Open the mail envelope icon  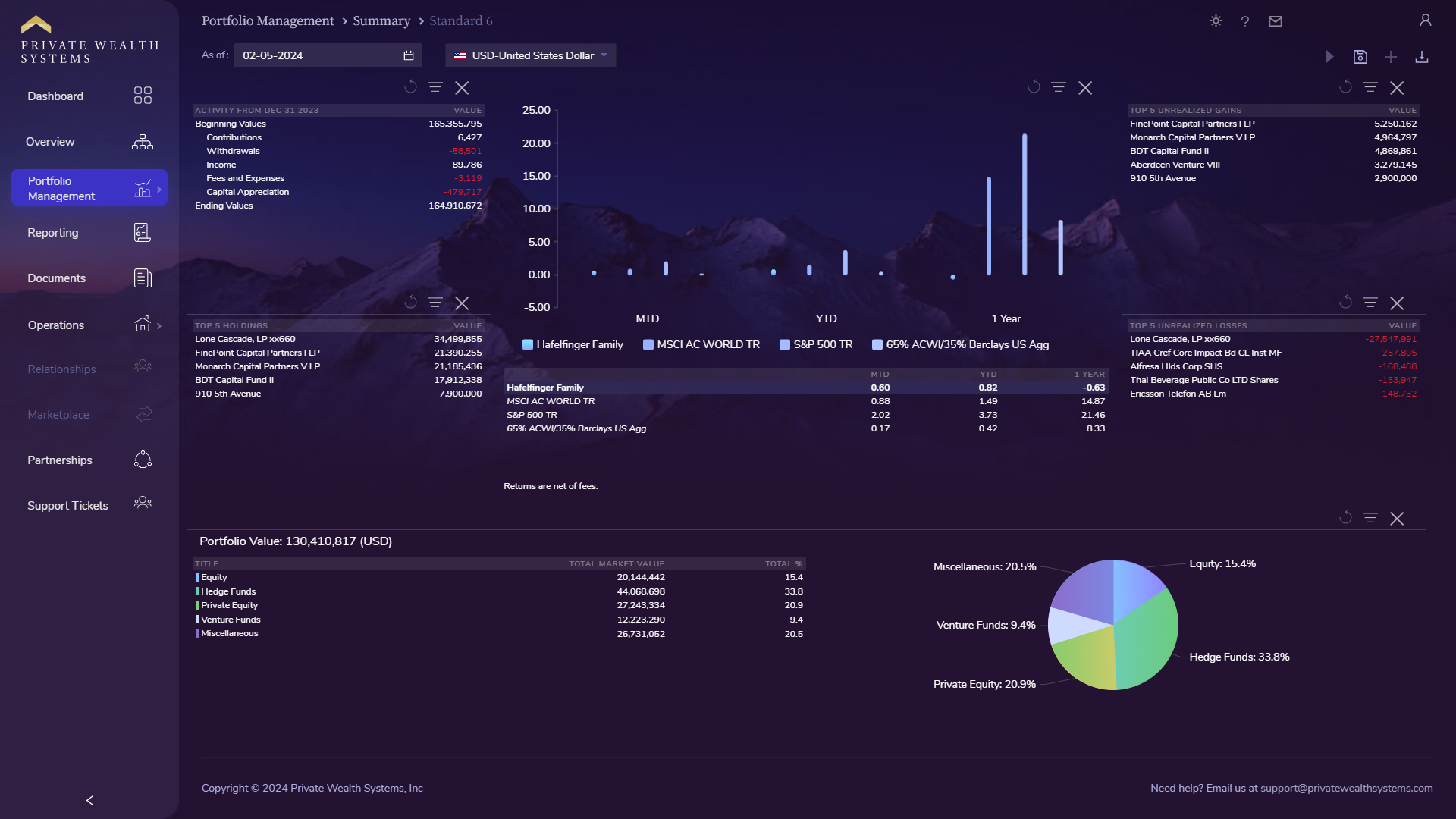1275,21
